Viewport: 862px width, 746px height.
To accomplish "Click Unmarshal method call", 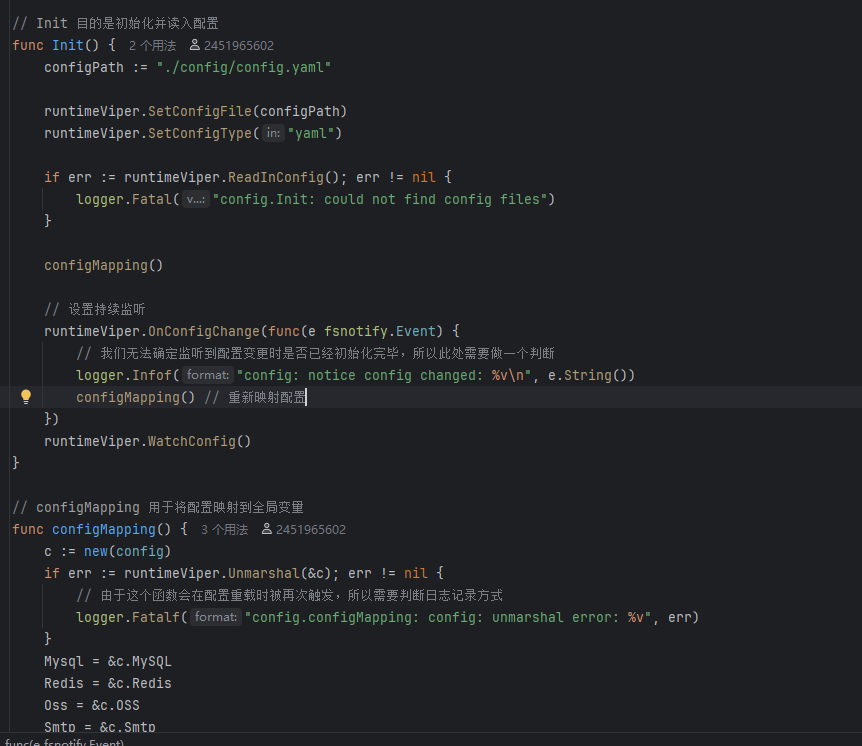I will point(264,573).
